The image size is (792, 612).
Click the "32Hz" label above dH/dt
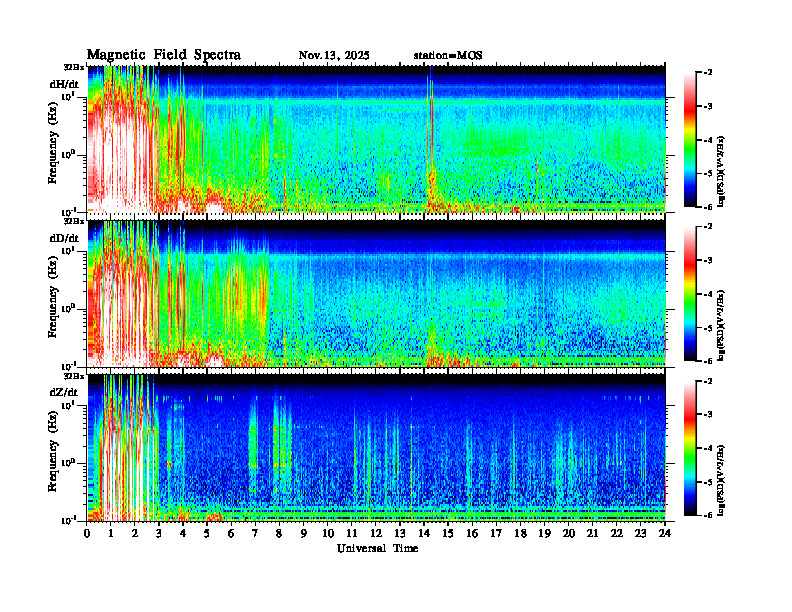tap(74, 66)
